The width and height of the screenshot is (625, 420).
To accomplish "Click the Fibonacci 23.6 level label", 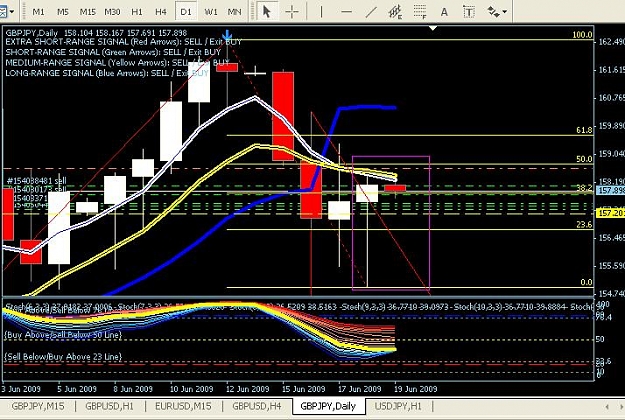I will tap(584, 225).
